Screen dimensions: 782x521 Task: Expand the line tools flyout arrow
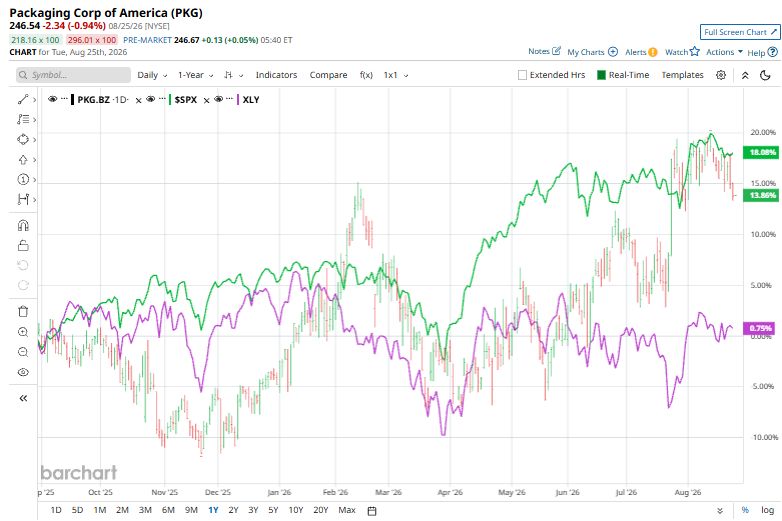[34, 99]
